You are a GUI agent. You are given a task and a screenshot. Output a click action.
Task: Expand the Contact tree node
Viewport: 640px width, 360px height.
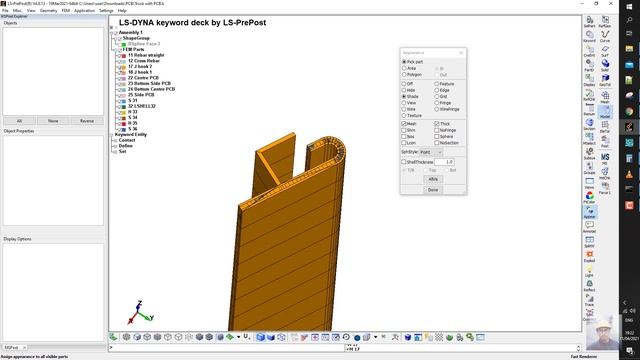(116, 140)
